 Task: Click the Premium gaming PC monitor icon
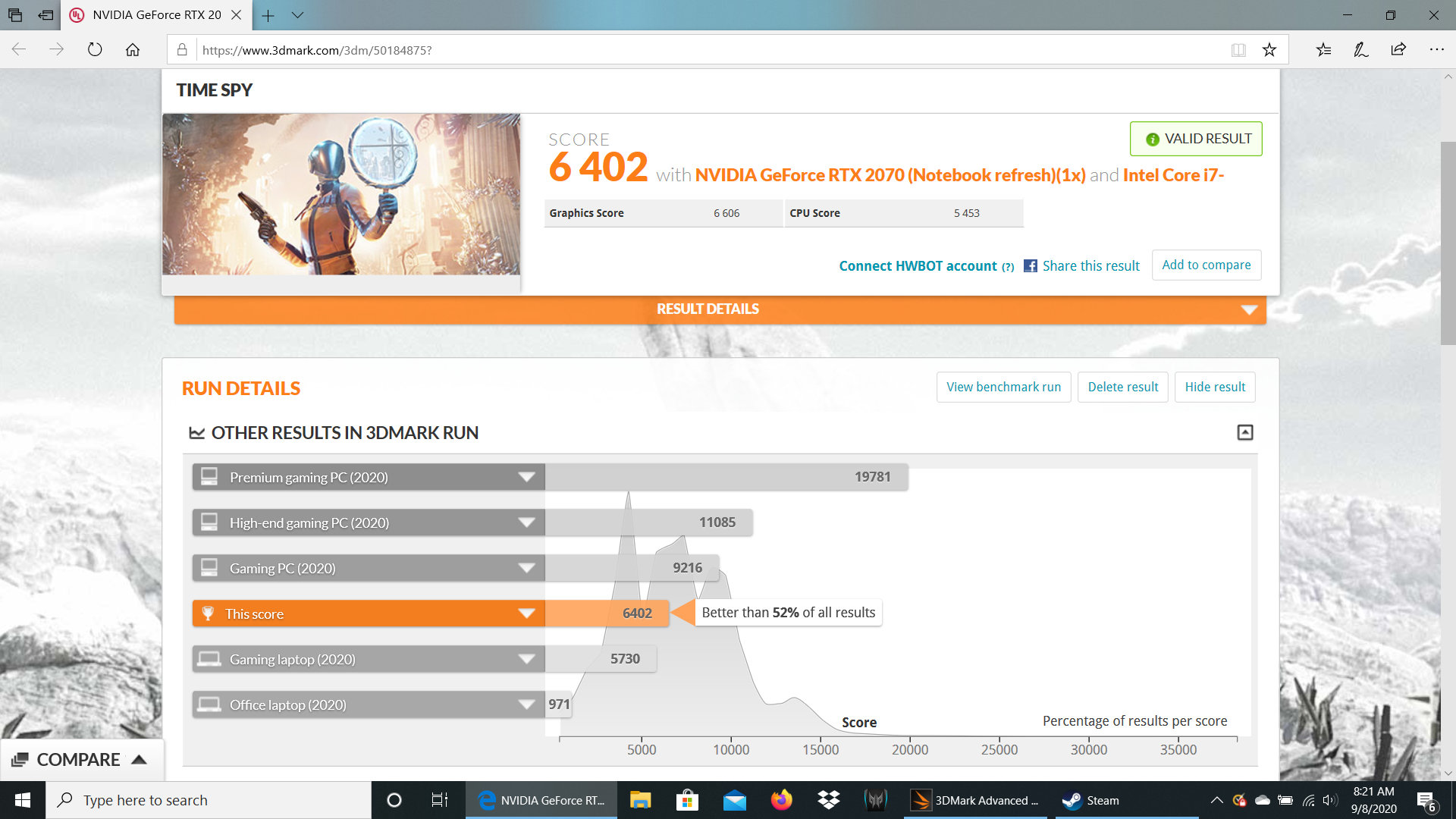(209, 477)
